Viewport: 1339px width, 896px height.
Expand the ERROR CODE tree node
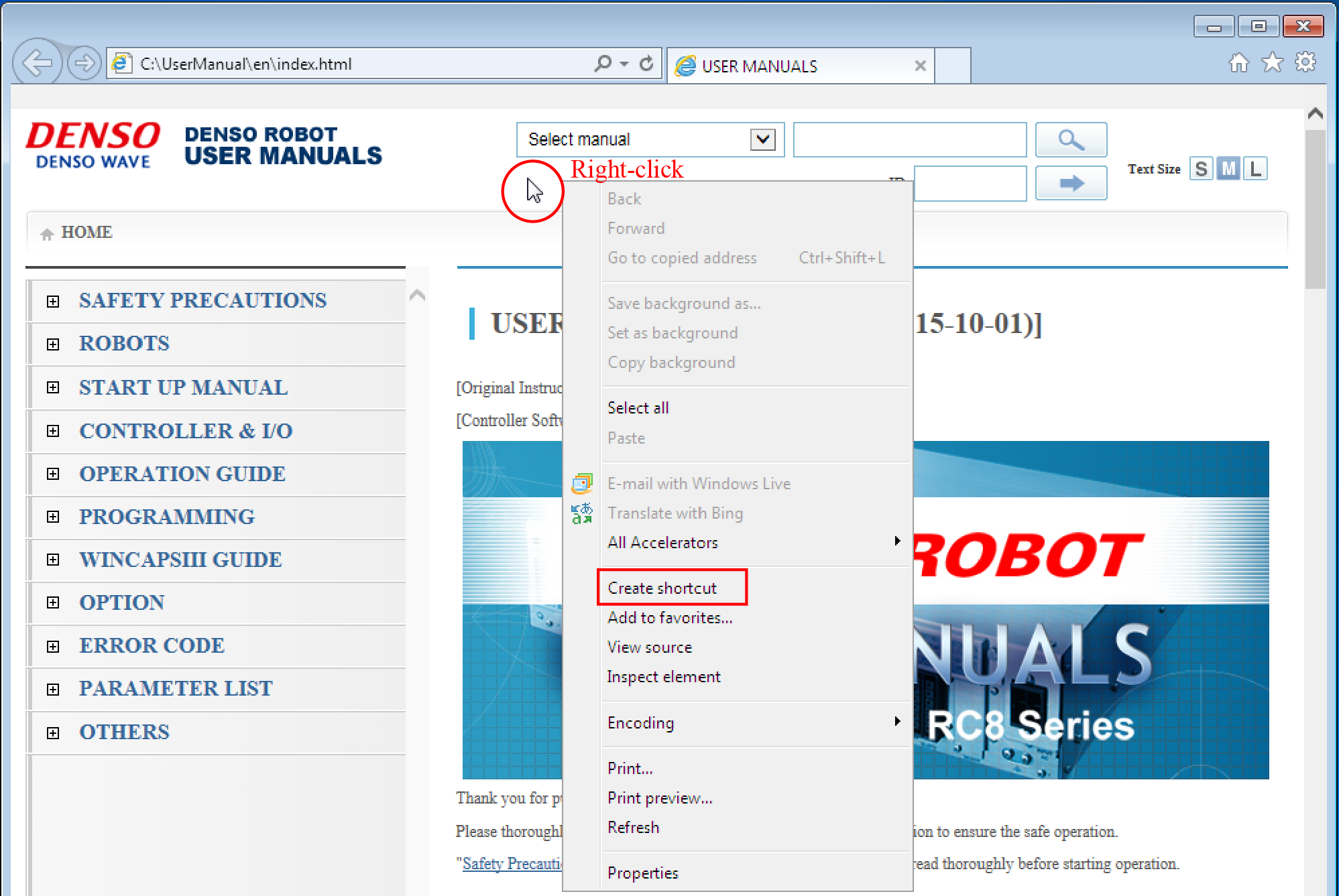[x=53, y=646]
